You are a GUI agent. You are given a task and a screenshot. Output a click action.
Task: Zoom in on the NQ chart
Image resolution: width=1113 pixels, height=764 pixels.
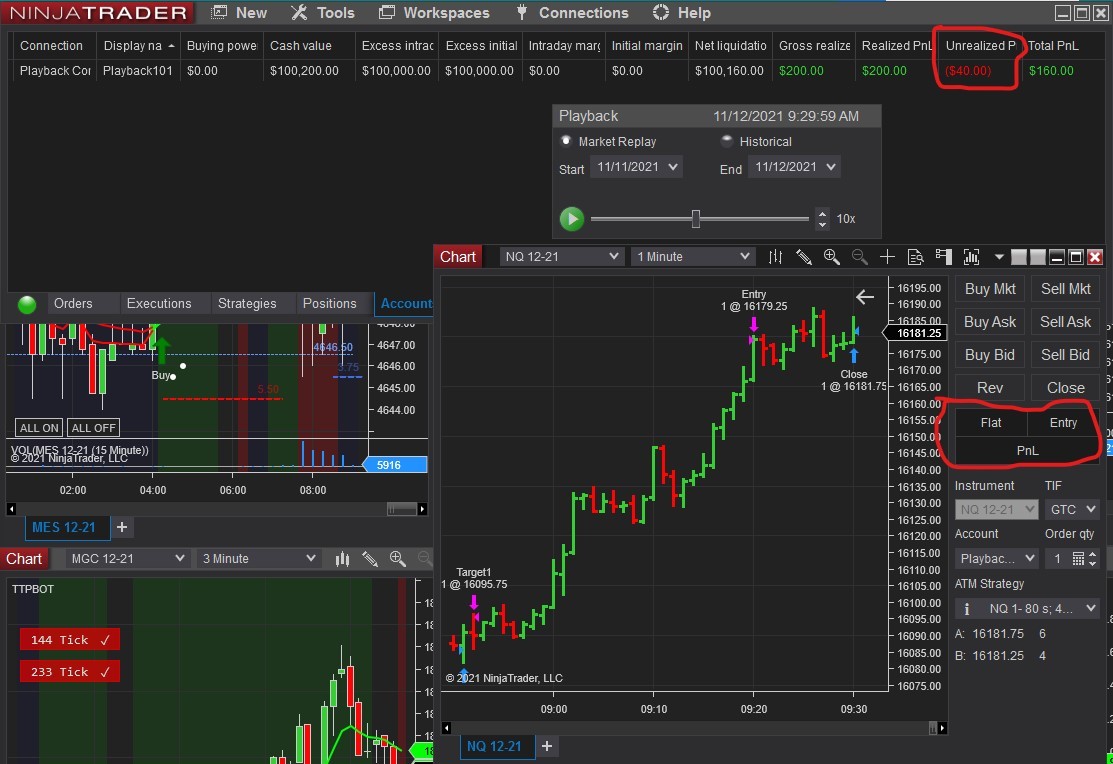[x=831, y=257]
